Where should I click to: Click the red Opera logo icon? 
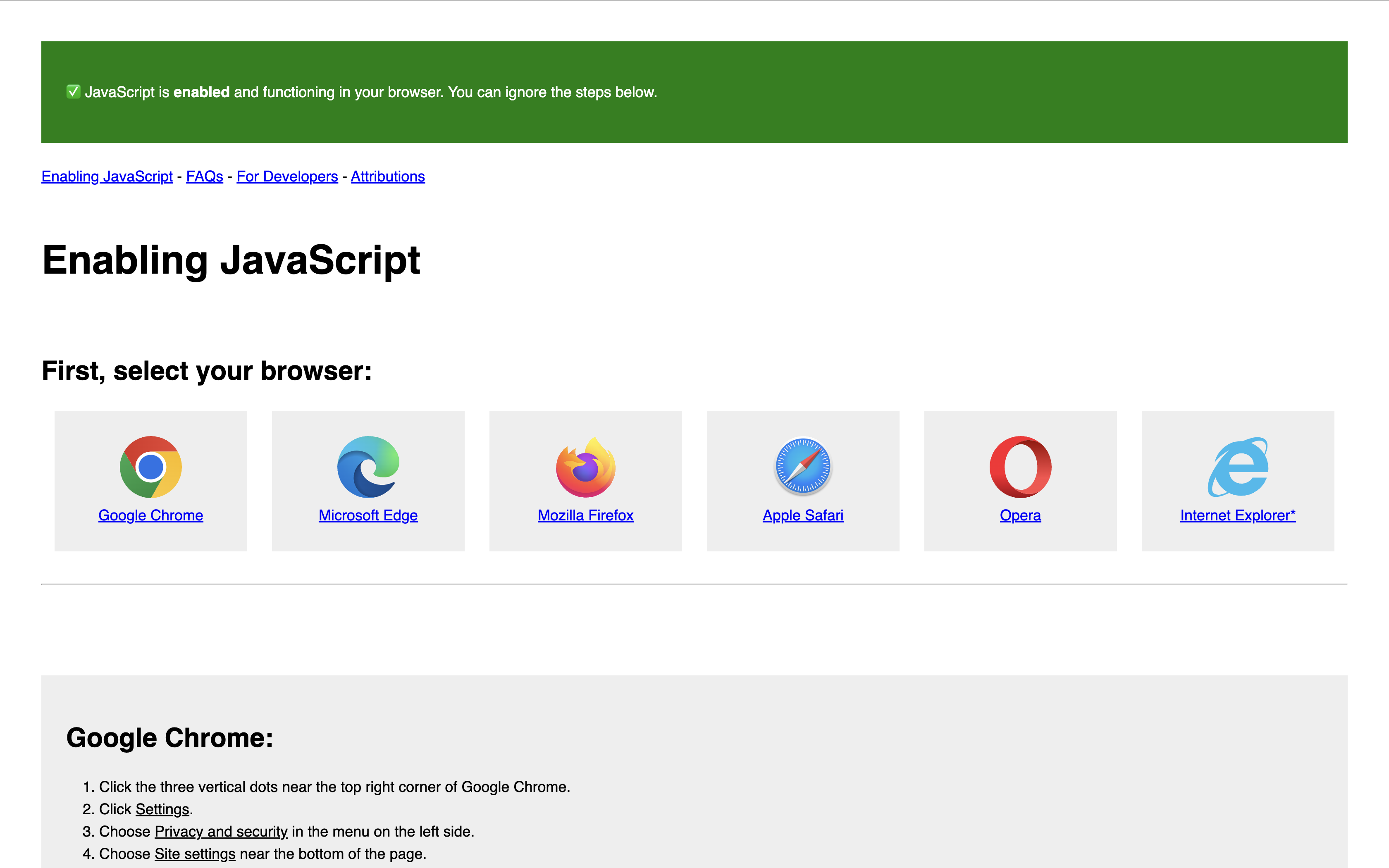pyautogui.click(x=1021, y=467)
